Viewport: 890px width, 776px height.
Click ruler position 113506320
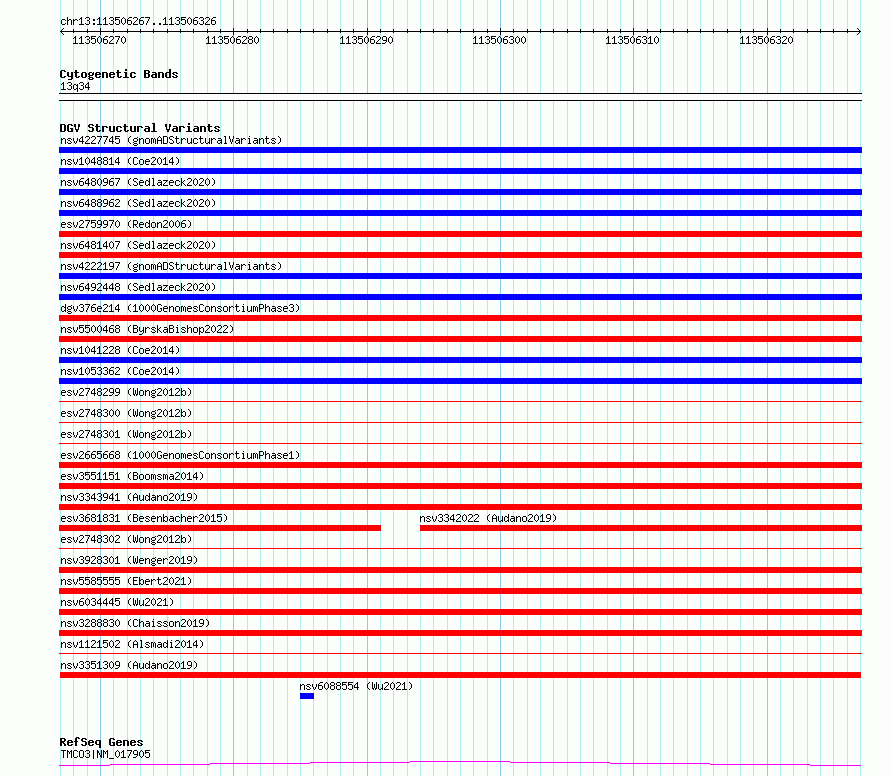click(766, 40)
